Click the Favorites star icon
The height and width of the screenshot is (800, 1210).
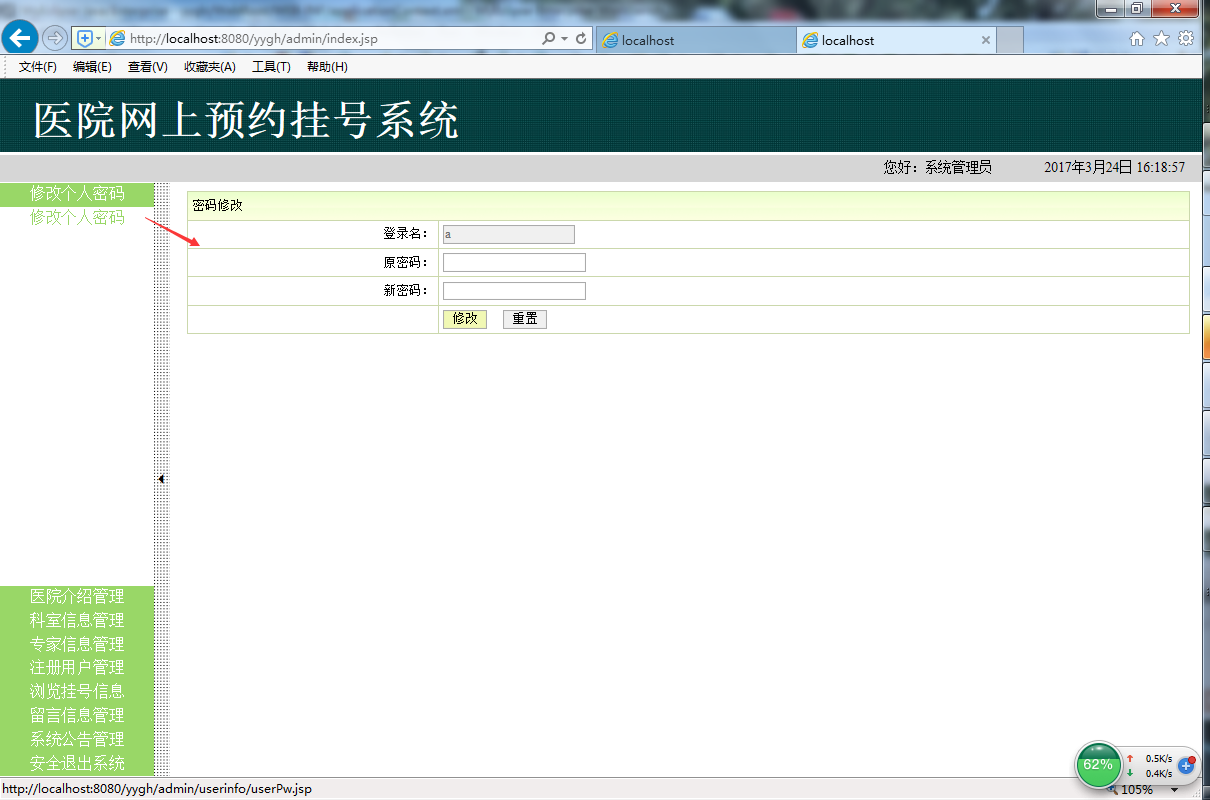1161,38
